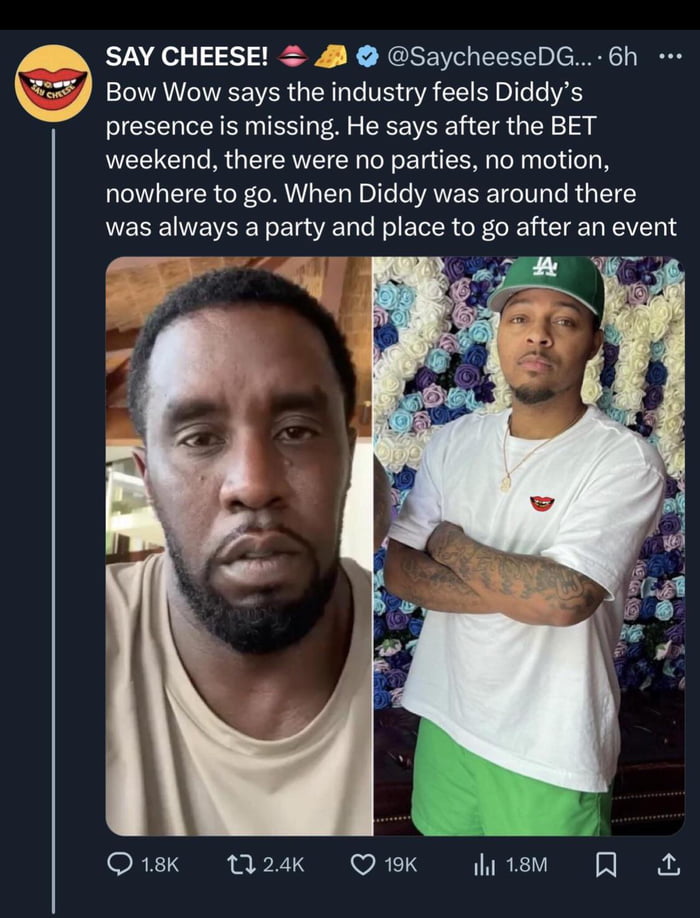Viewport: 700px width, 918px height.
Task: Click the cheese emoji in the display name
Action: [331, 57]
